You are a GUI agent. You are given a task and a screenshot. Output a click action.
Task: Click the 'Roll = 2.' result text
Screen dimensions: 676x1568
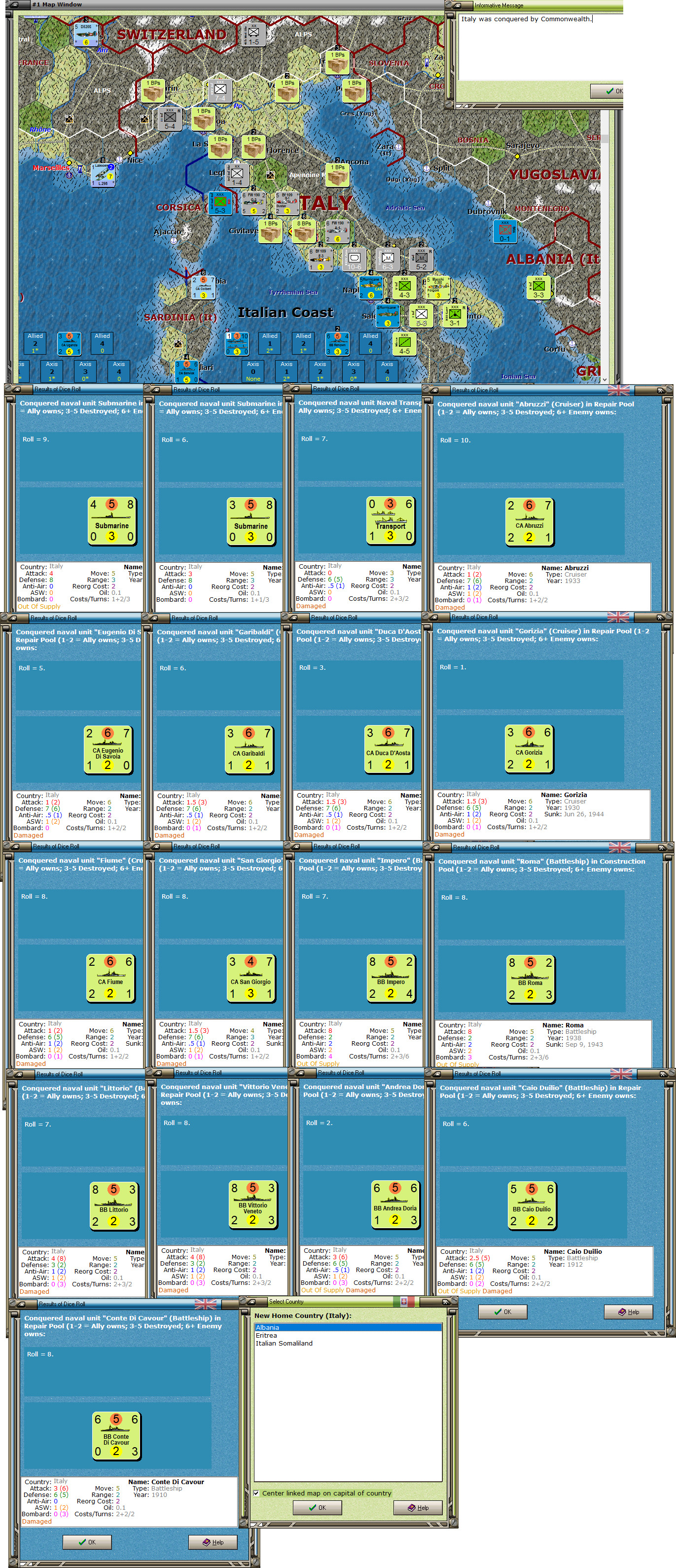(x=320, y=1123)
